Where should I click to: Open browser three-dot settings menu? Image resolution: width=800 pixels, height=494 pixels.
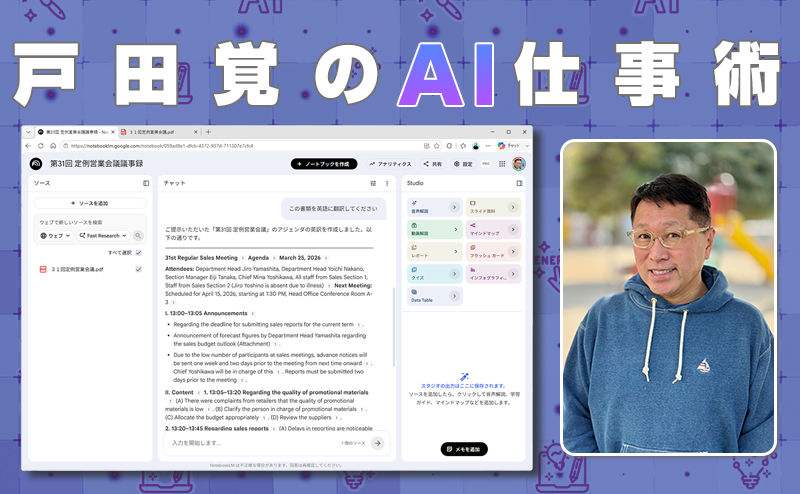488,146
